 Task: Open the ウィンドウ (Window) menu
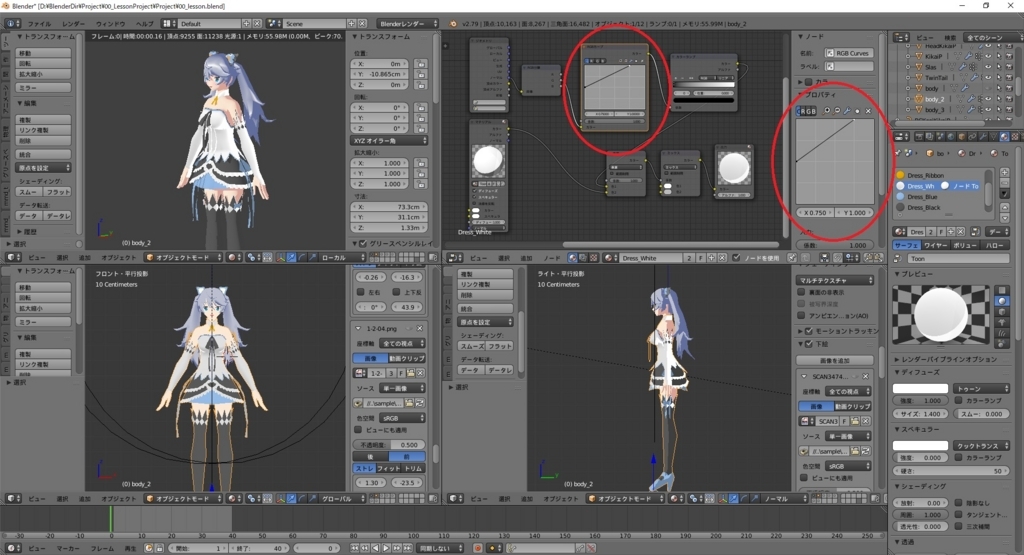click(110, 24)
